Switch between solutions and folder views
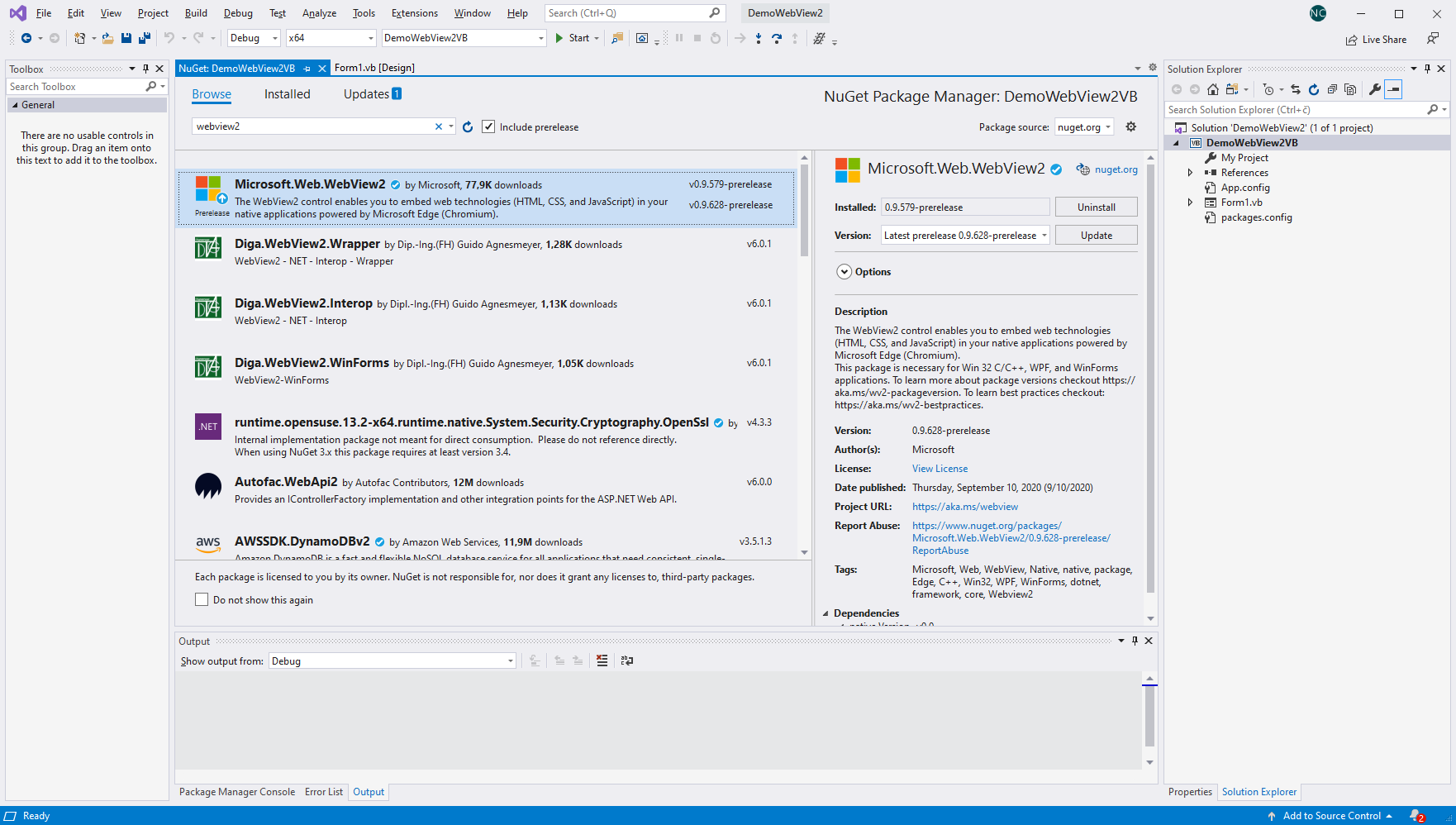The image size is (1456, 825). [1232, 89]
